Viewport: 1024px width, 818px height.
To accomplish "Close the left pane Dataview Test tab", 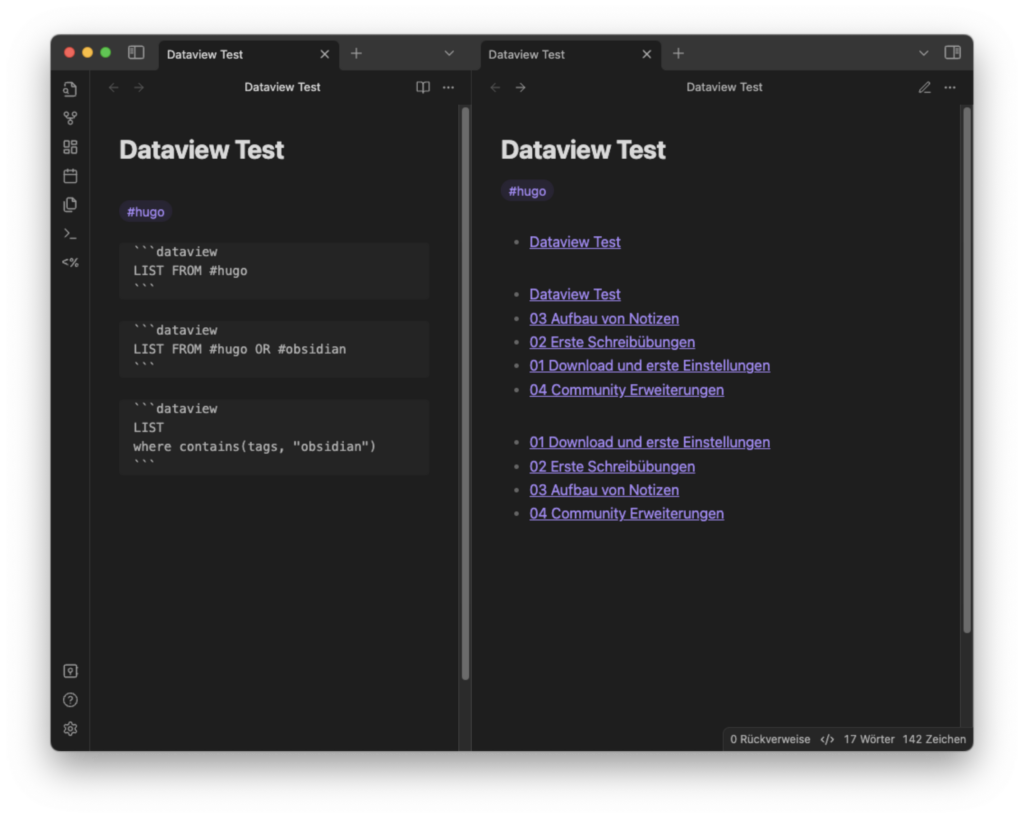I will click(325, 54).
